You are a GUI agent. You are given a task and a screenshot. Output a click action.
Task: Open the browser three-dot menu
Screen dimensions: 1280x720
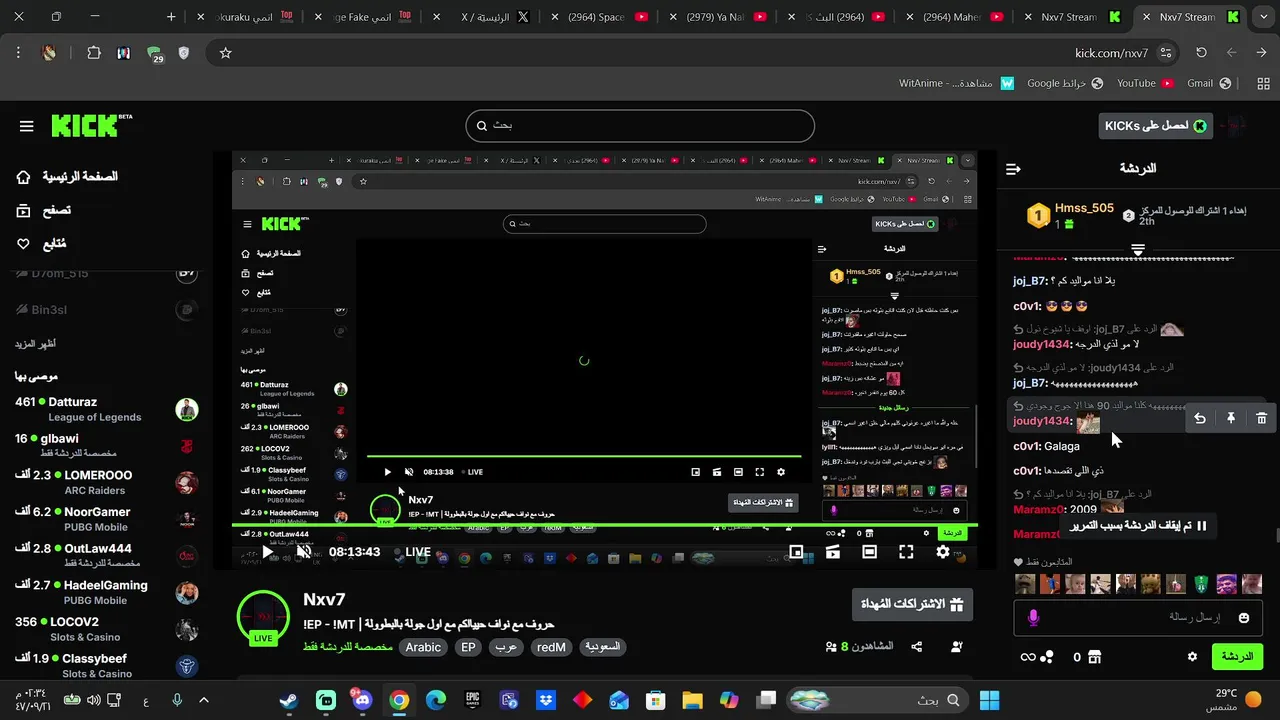(18, 53)
